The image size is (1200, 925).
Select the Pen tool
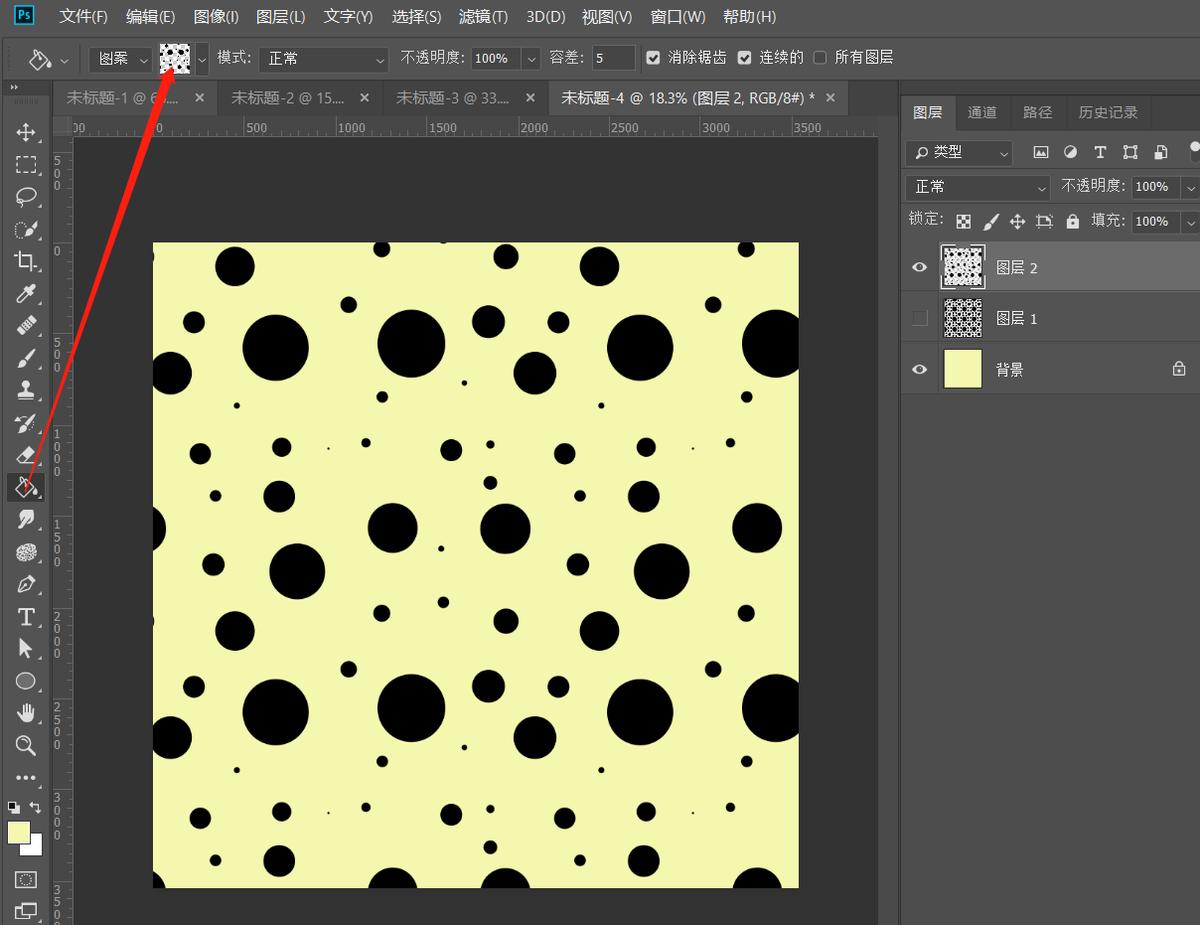(x=26, y=585)
